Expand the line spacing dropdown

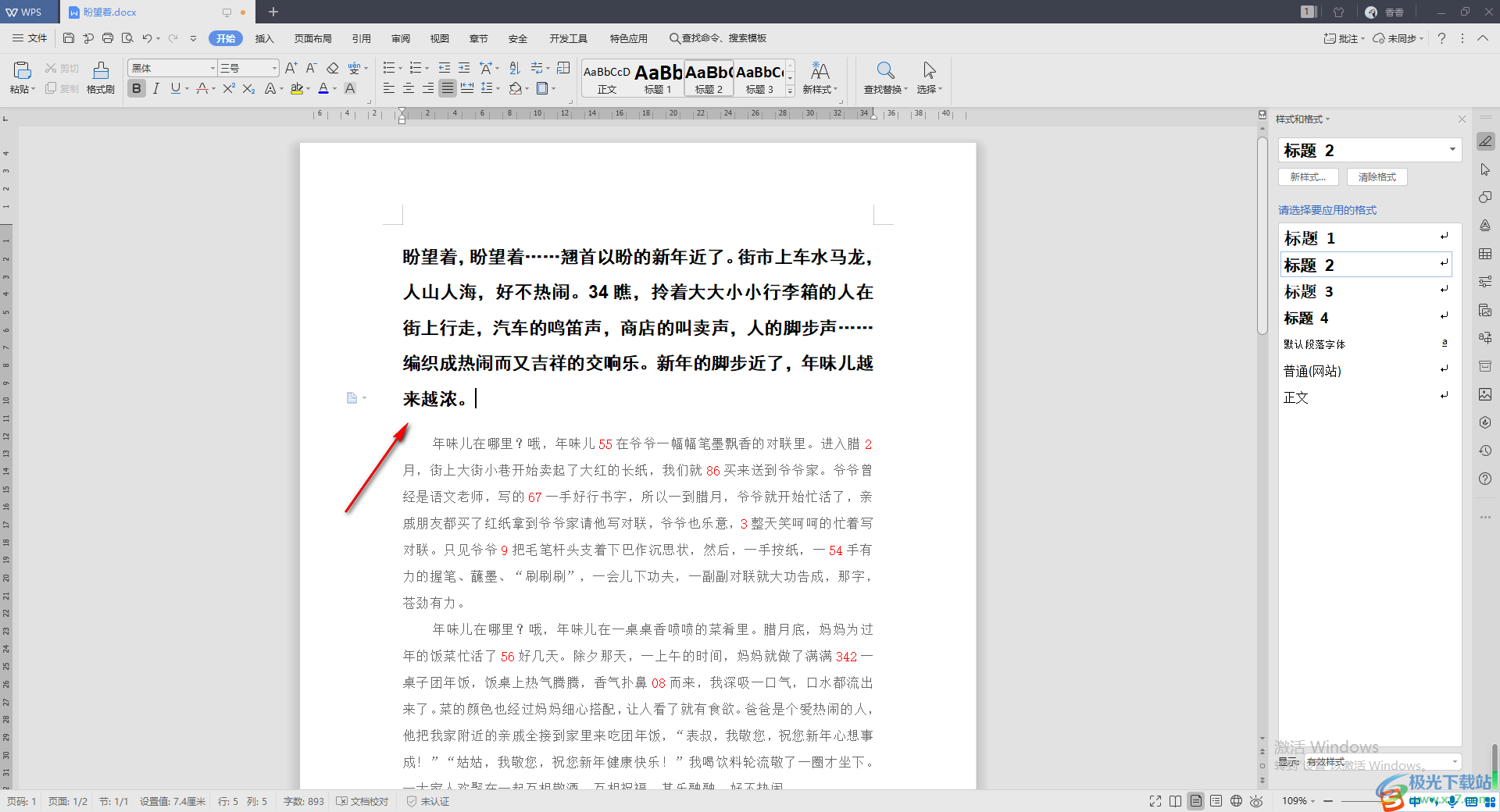pyautogui.click(x=498, y=88)
